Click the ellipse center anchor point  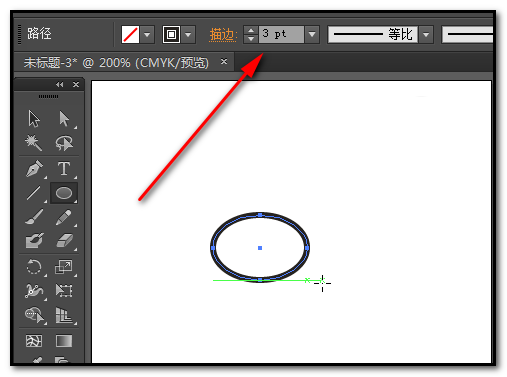260,248
